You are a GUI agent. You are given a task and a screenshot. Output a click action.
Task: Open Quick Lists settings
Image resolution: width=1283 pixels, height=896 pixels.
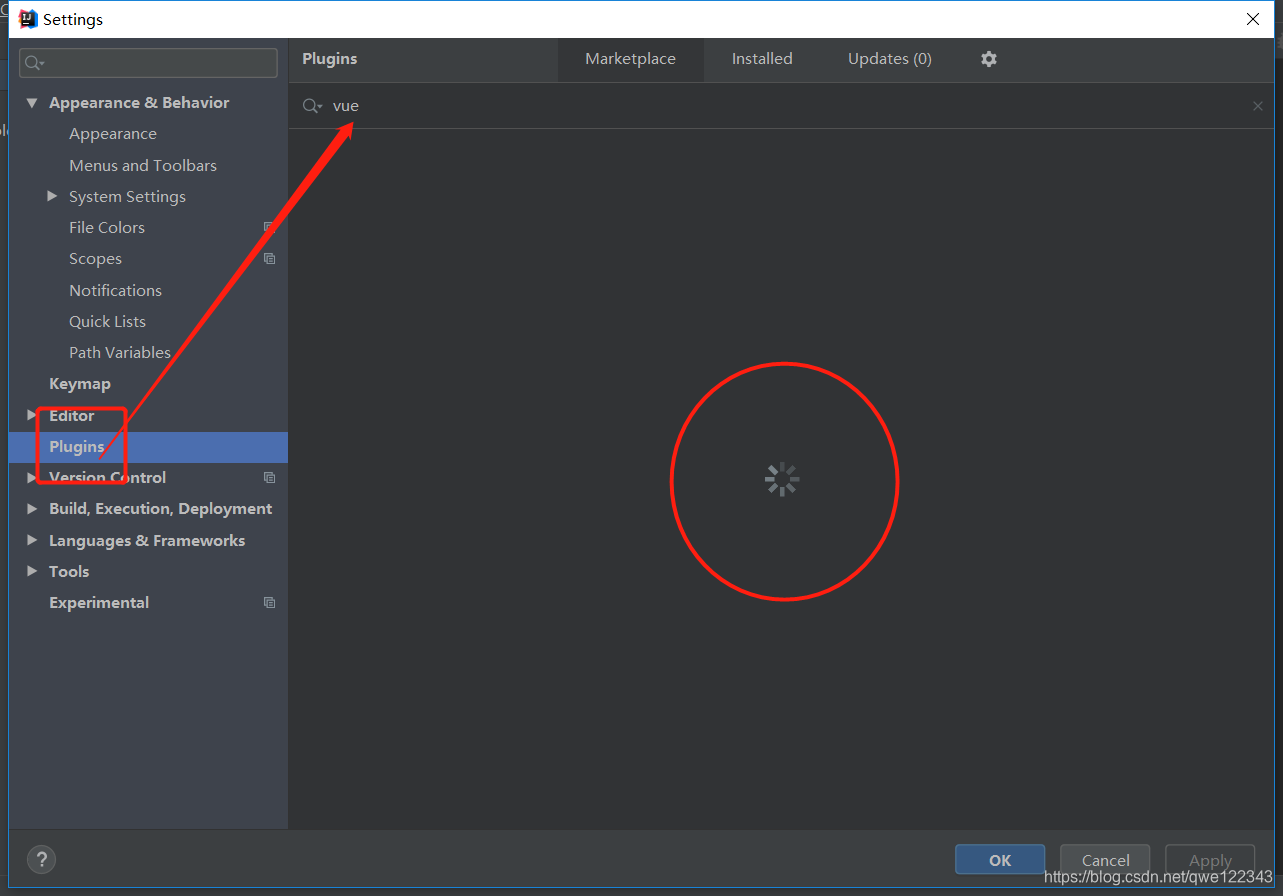[107, 322]
